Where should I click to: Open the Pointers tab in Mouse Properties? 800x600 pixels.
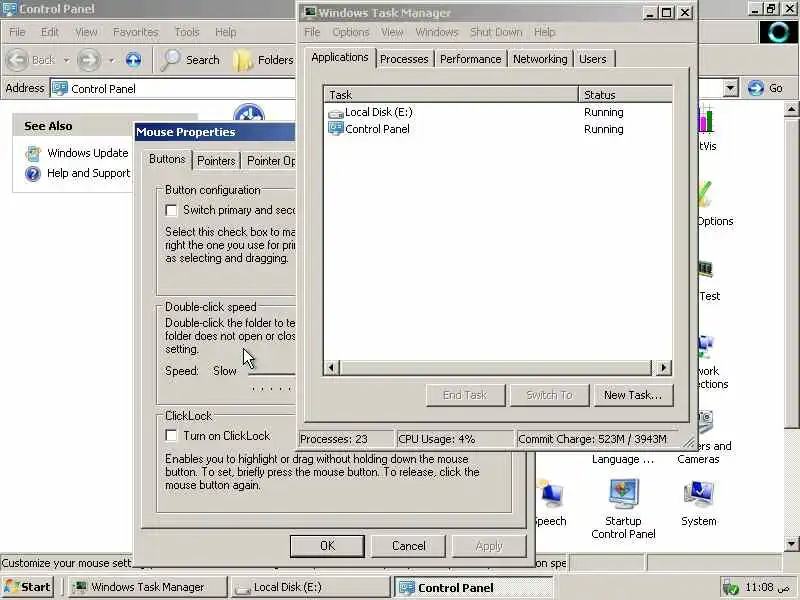(216, 161)
